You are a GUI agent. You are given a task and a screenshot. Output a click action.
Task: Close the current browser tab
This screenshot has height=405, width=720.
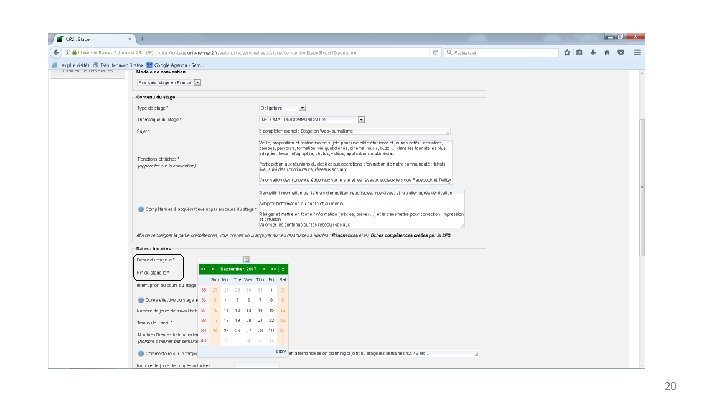[130, 39]
